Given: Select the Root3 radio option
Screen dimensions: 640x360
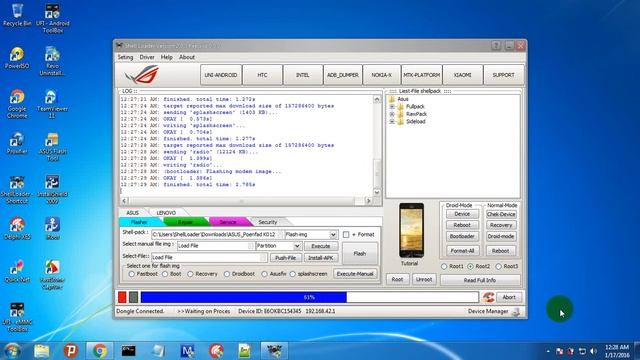Looking at the screenshot, I should pos(498,267).
